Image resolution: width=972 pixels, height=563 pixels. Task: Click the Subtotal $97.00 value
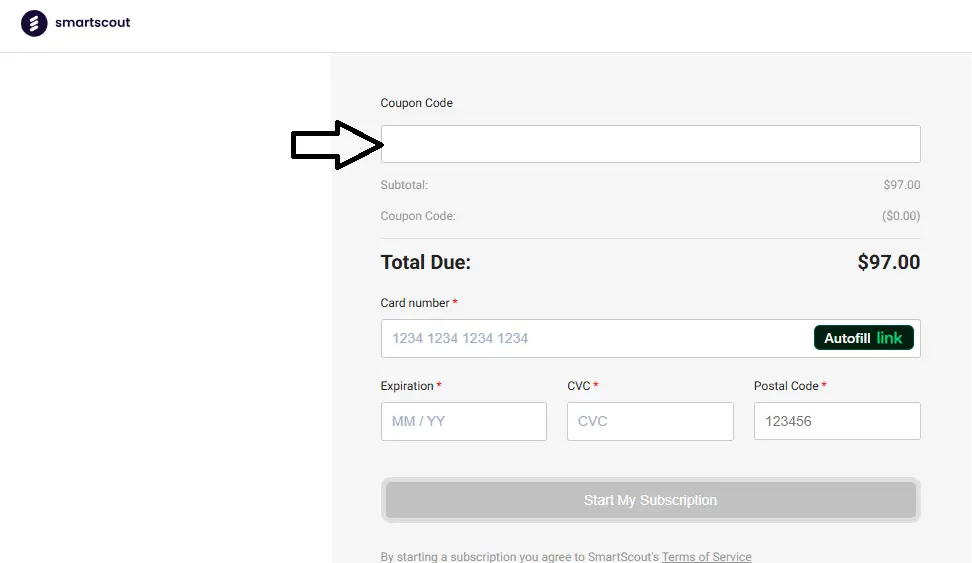(901, 185)
